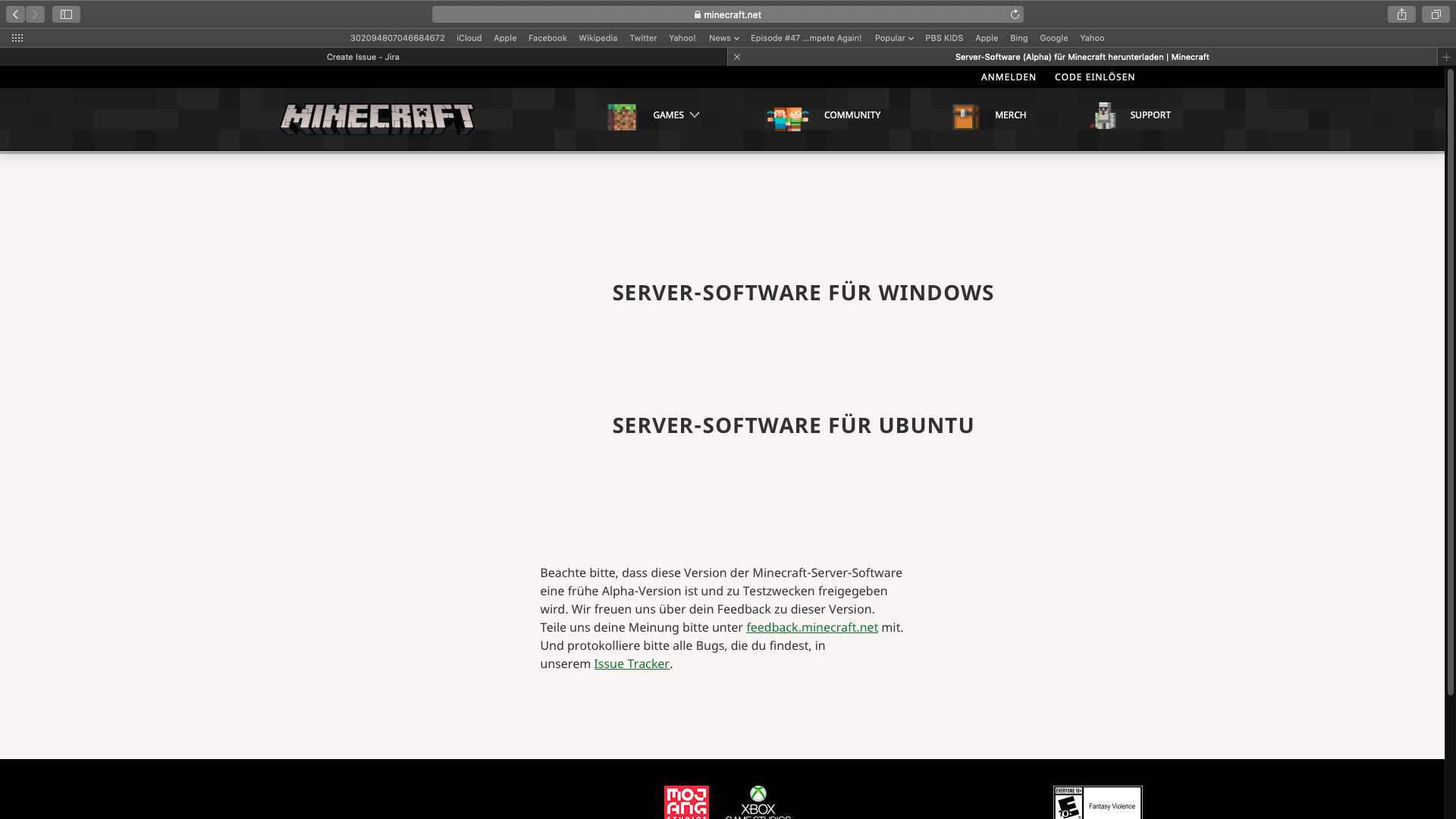Reload the page with refresh icon
The height and width of the screenshot is (819, 1456).
click(1015, 14)
